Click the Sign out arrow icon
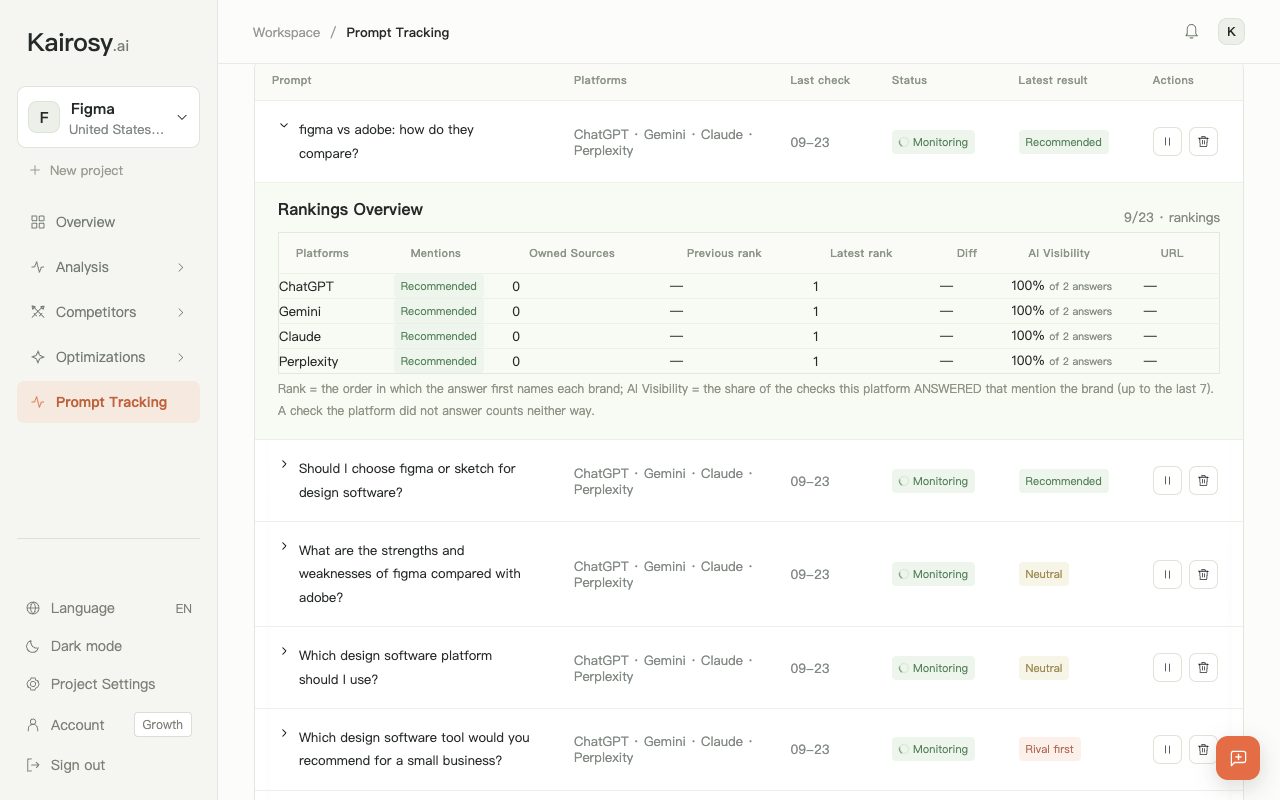 click(x=33, y=765)
